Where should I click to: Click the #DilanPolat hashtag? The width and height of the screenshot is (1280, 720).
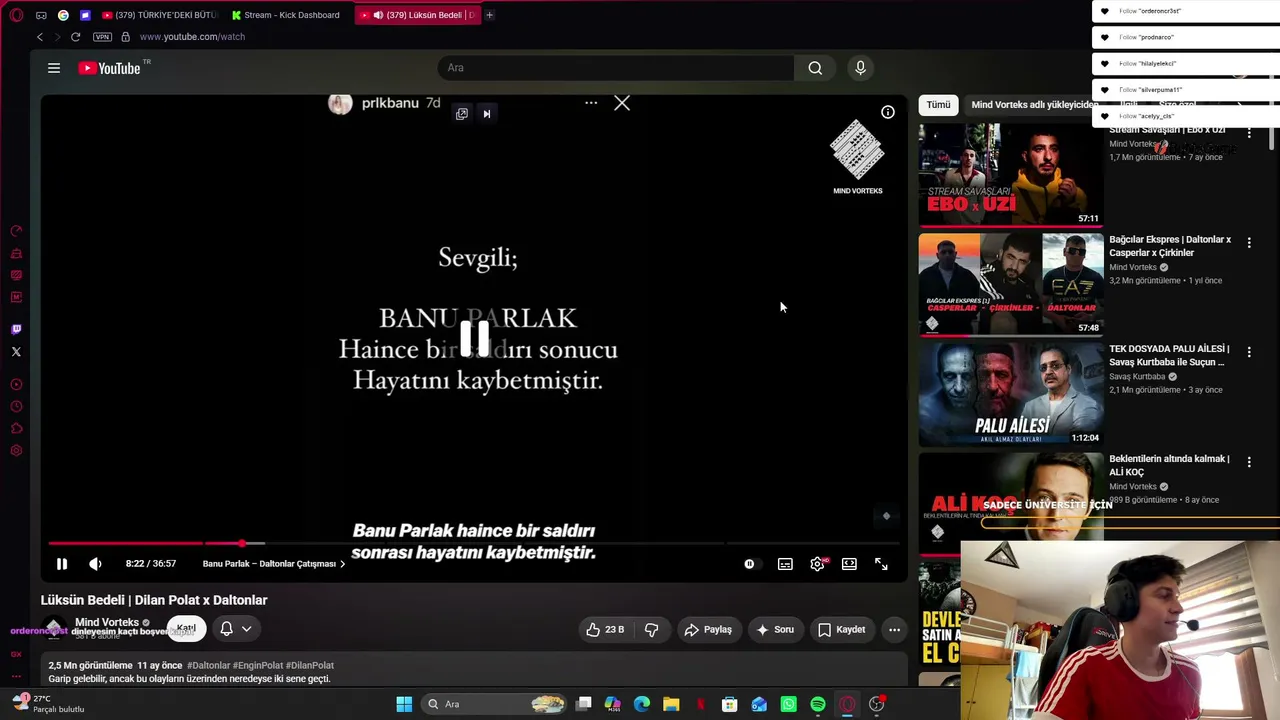[310, 665]
